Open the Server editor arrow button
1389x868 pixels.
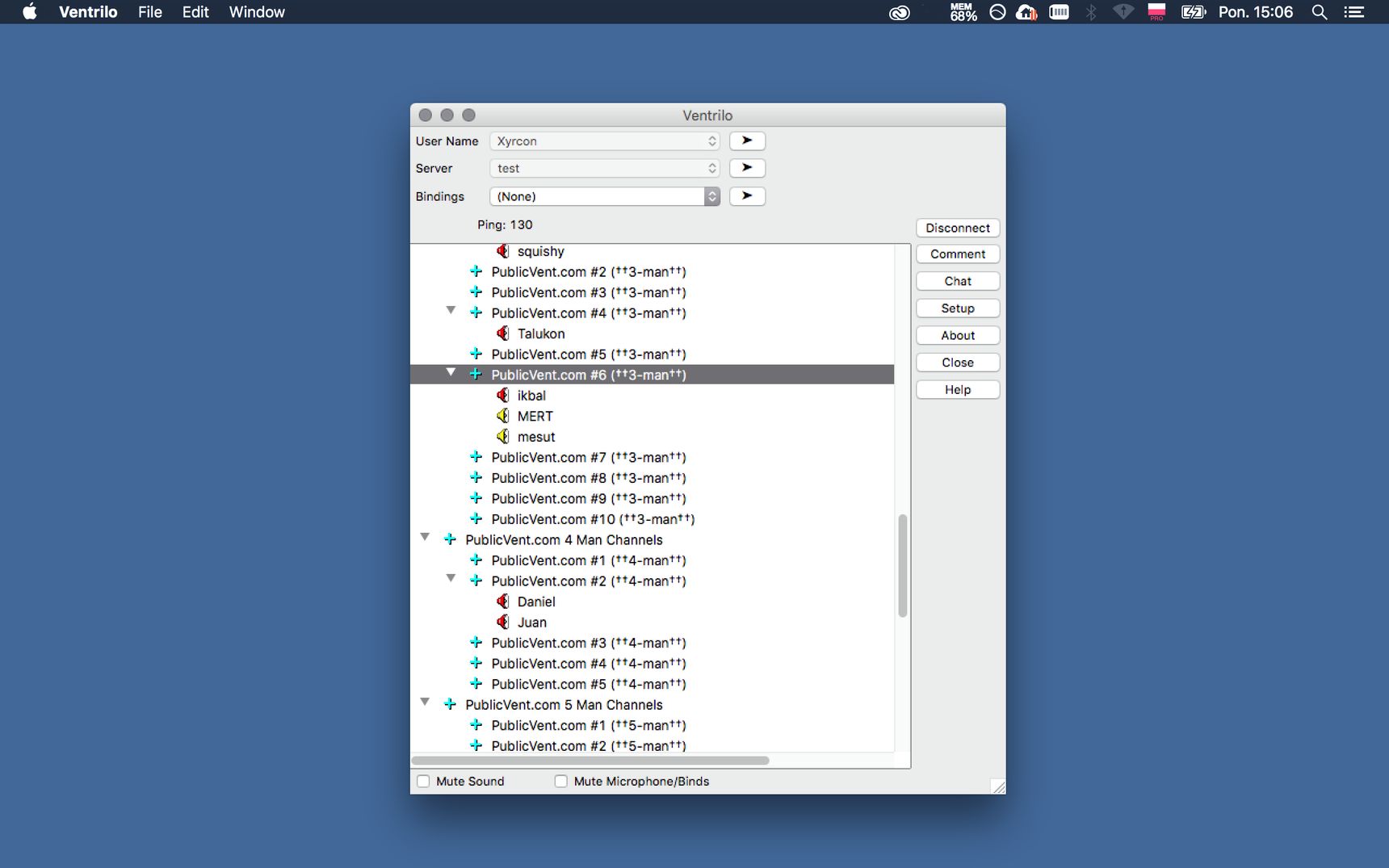tap(747, 168)
